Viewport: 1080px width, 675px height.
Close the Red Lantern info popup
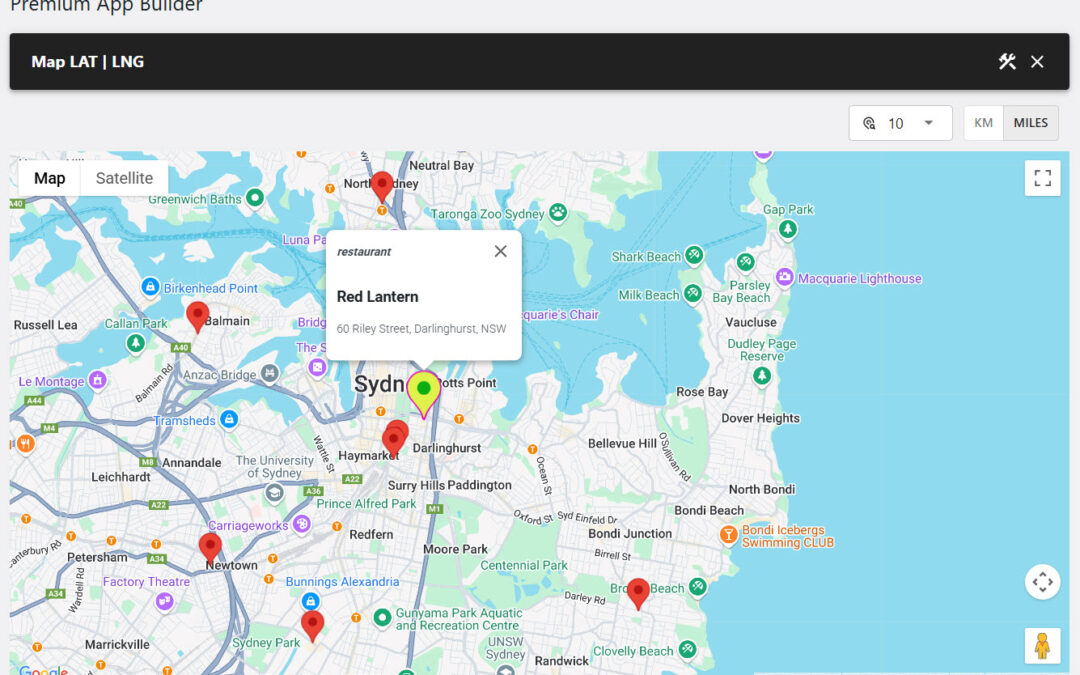point(501,251)
